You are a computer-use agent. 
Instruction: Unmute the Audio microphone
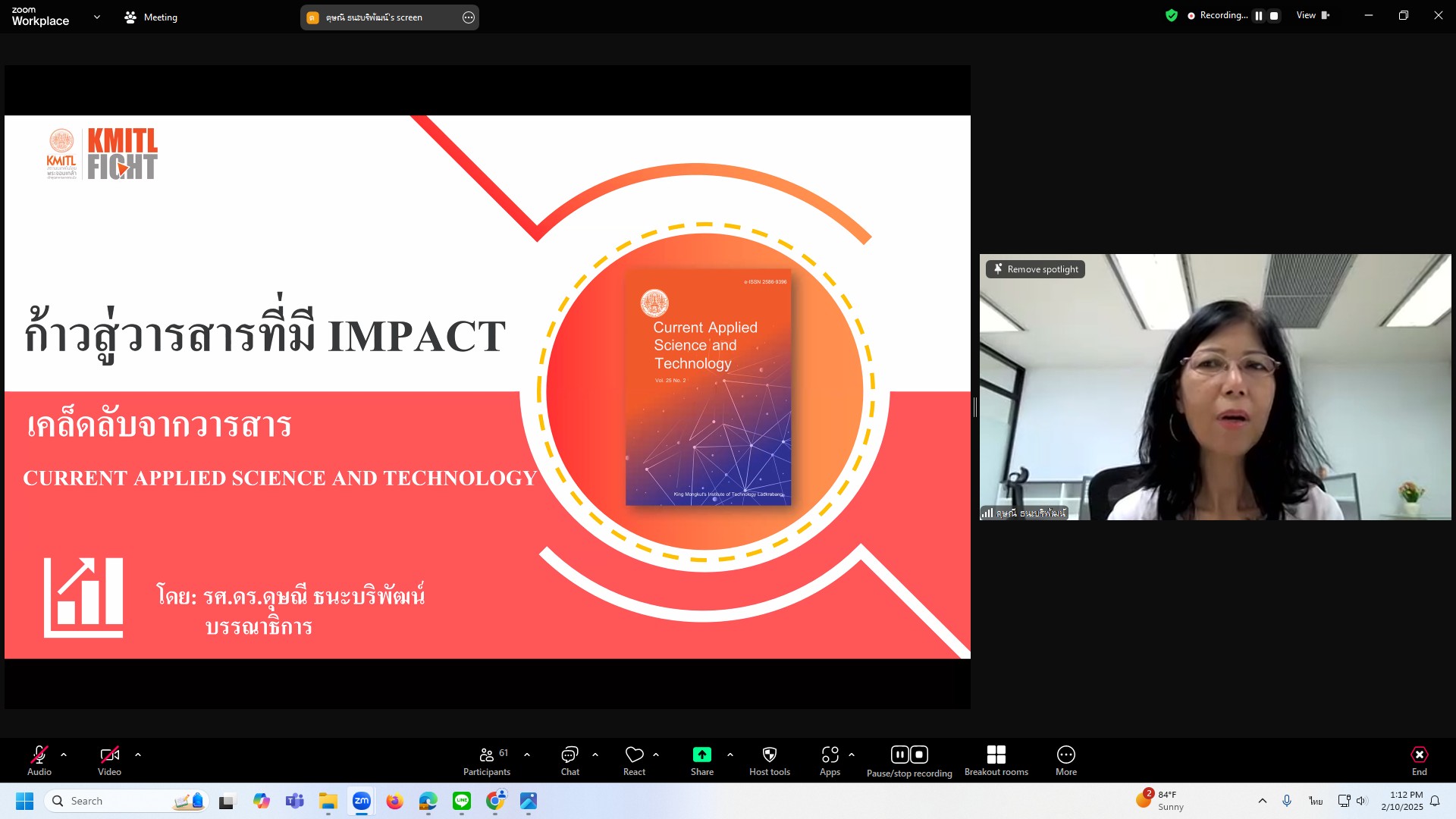39,761
